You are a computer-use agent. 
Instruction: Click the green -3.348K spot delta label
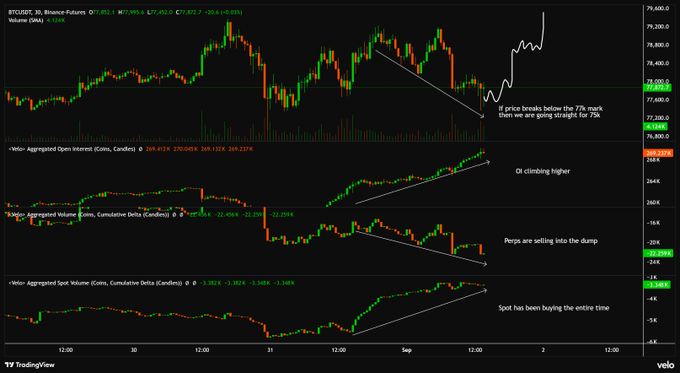pyautogui.click(x=657, y=285)
